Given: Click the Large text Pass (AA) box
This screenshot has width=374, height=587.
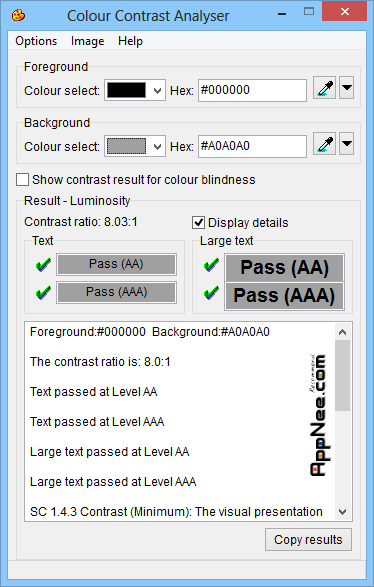Looking at the screenshot, I should (284, 268).
